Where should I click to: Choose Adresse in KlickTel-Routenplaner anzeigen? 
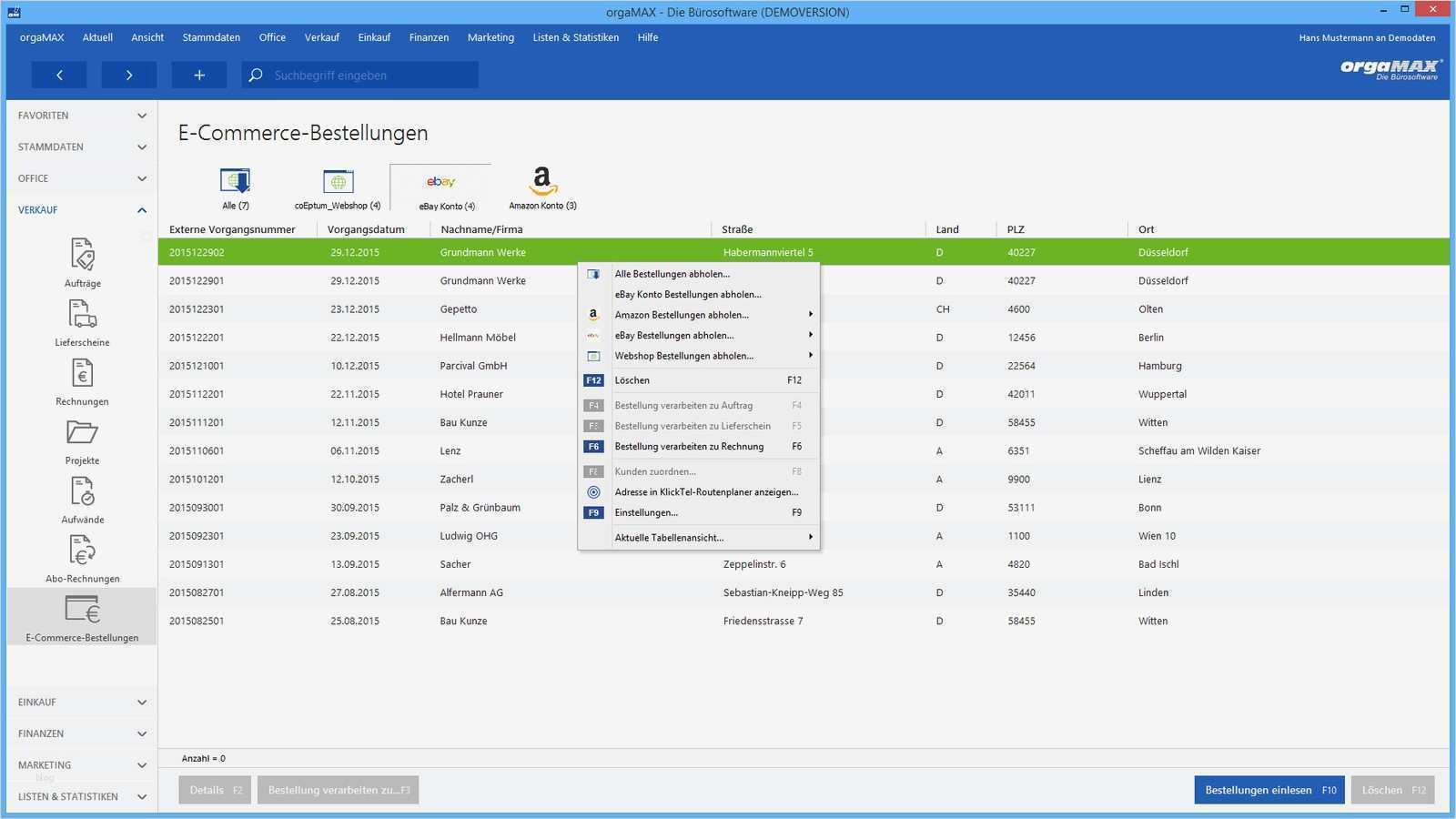(x=699, y=492)
